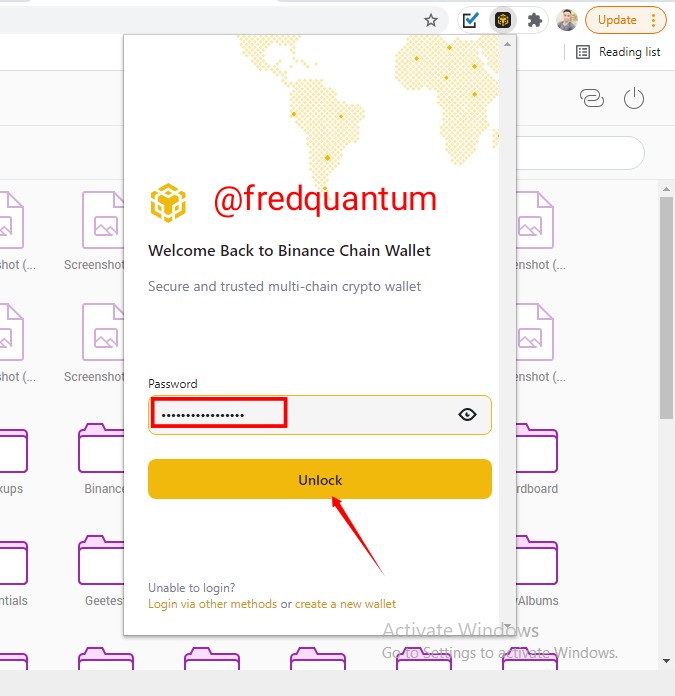Viewport: 675px width, 696px height.
Task: Open the folder ending in 'rdboard'
Action: tap(537, 448)
